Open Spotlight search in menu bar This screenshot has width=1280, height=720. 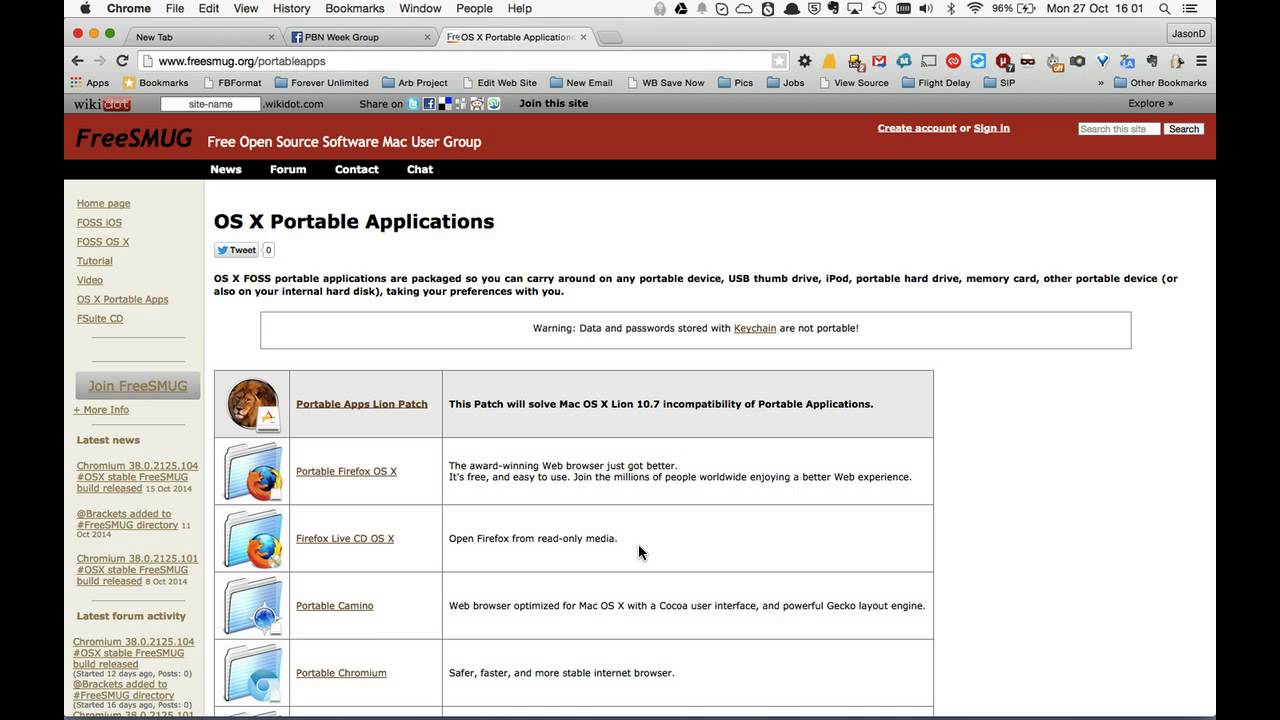click(x=1165, y=8)
